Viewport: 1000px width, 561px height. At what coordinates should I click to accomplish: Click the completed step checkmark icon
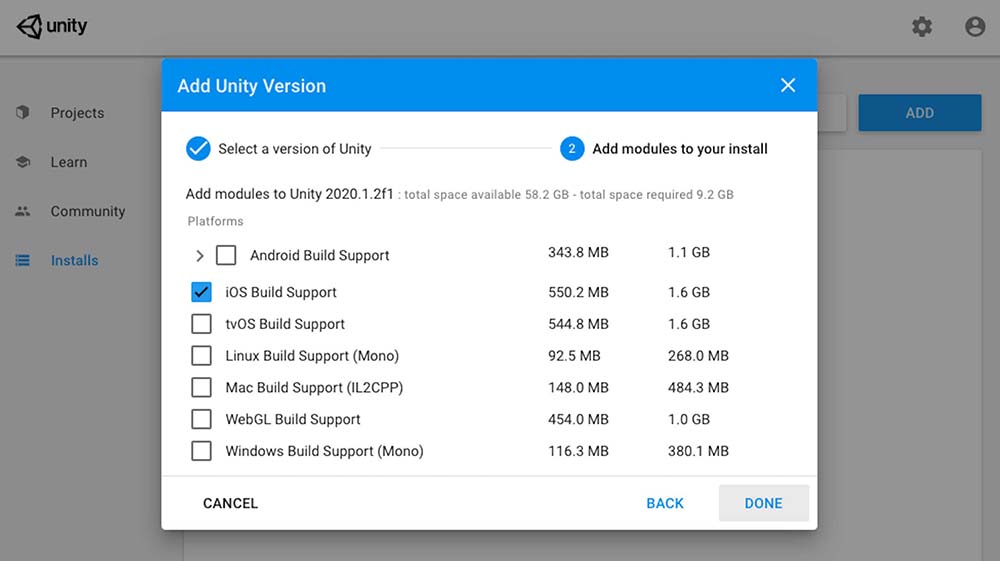tap(198, 149)
